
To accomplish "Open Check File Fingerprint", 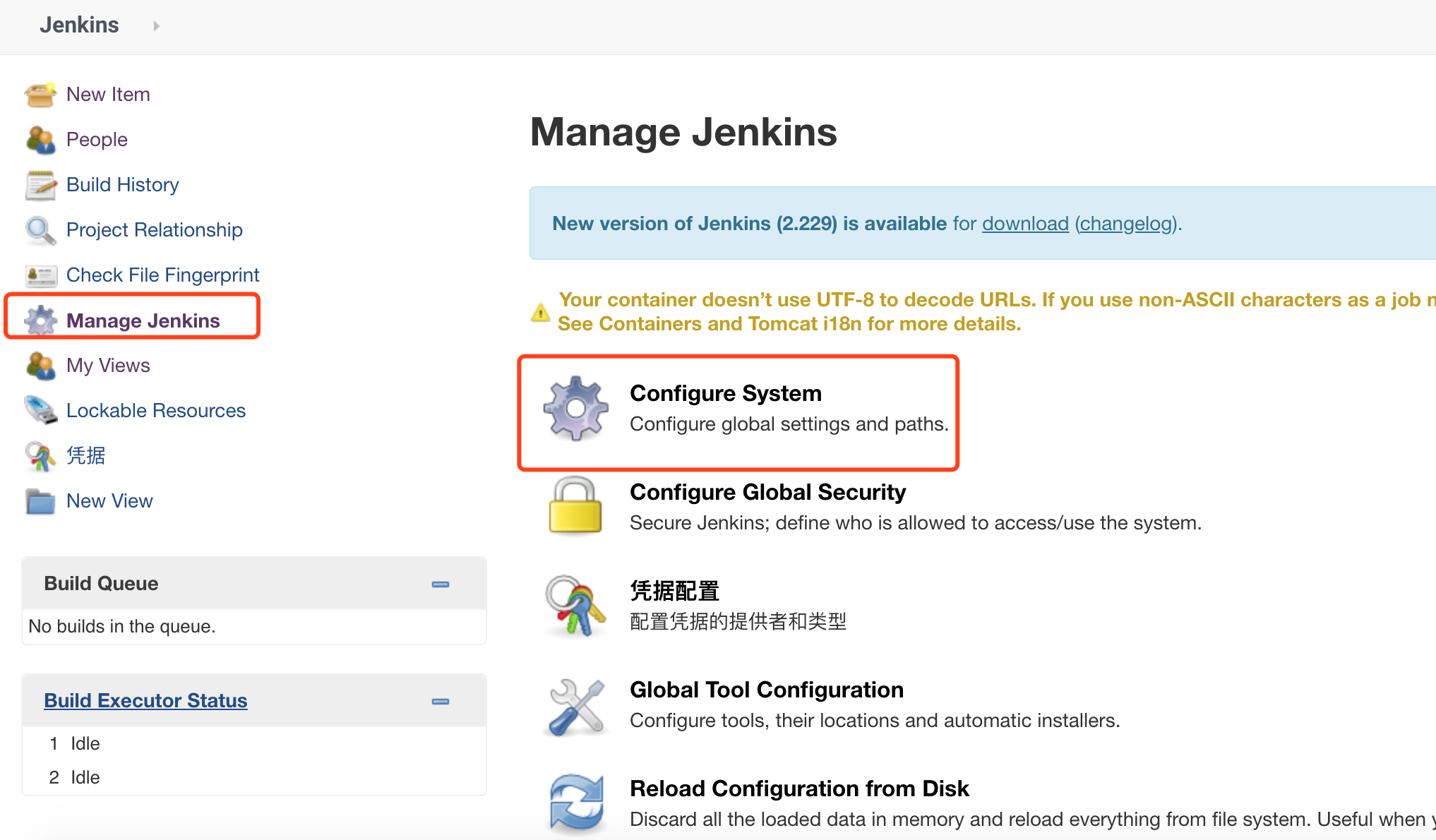I will pyautogui.click(x=163, y=275).
